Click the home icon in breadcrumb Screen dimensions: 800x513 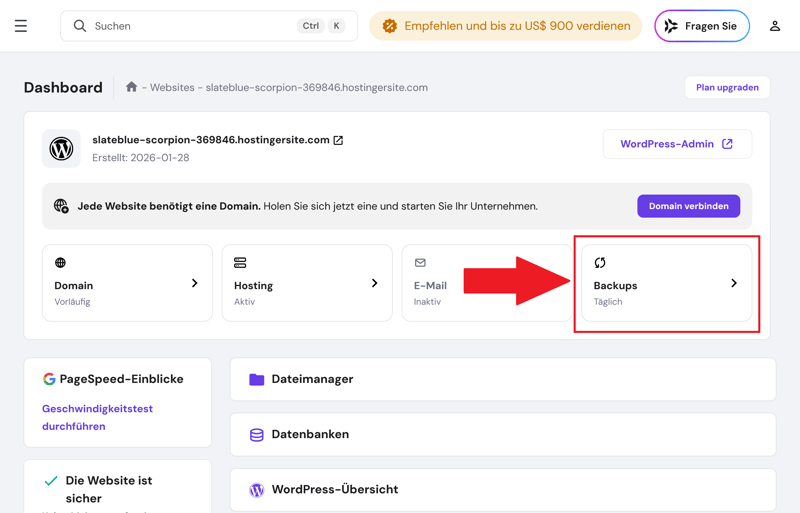pos(131,87)
